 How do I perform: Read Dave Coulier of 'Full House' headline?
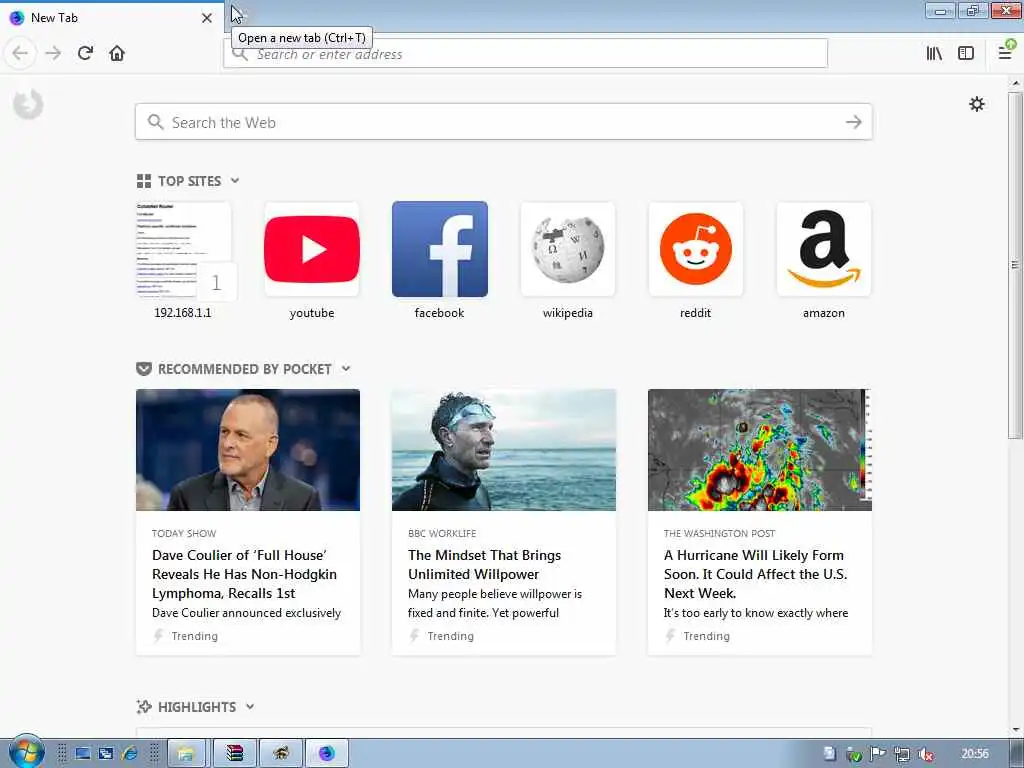[x=244, y=574]
